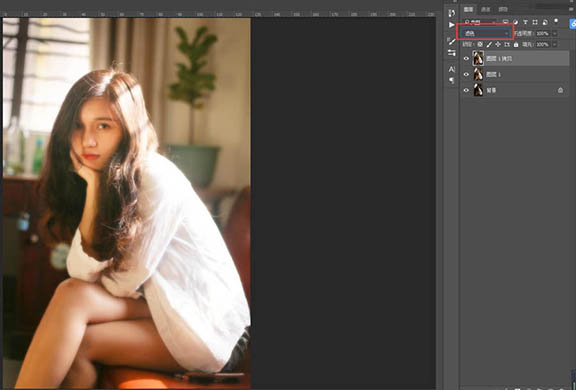The image size is (576, 390).
Task: Click the lock all padlock button
Action: click(x=516, y=44)
